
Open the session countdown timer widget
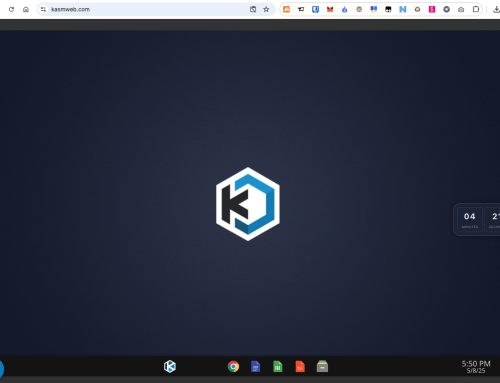click(477, 220)
